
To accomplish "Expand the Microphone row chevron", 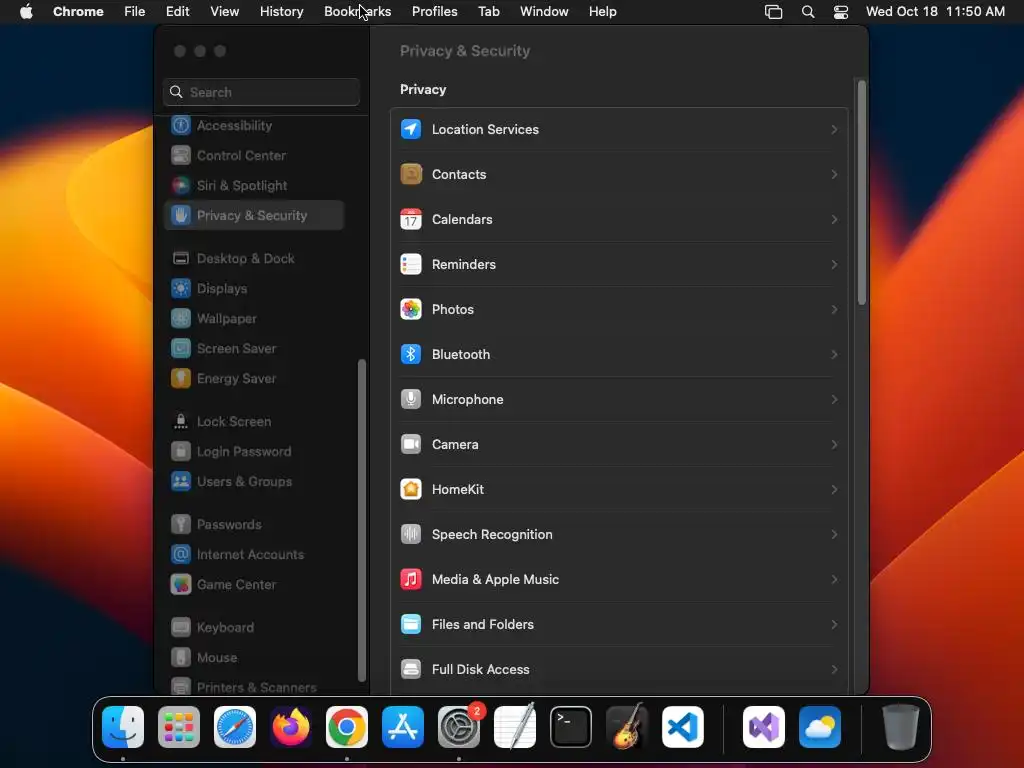I will (834, 399).
